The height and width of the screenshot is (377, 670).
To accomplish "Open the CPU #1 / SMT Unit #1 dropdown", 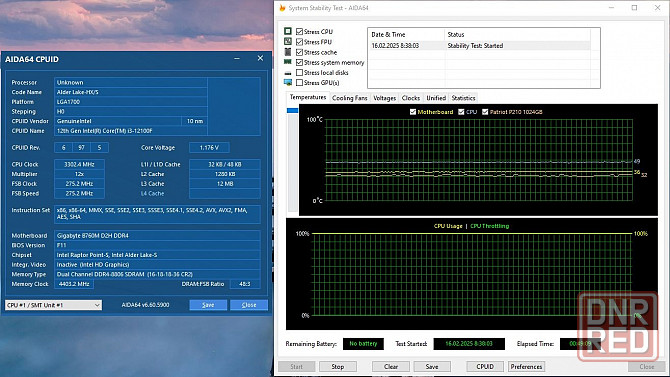I will [53, 305].
